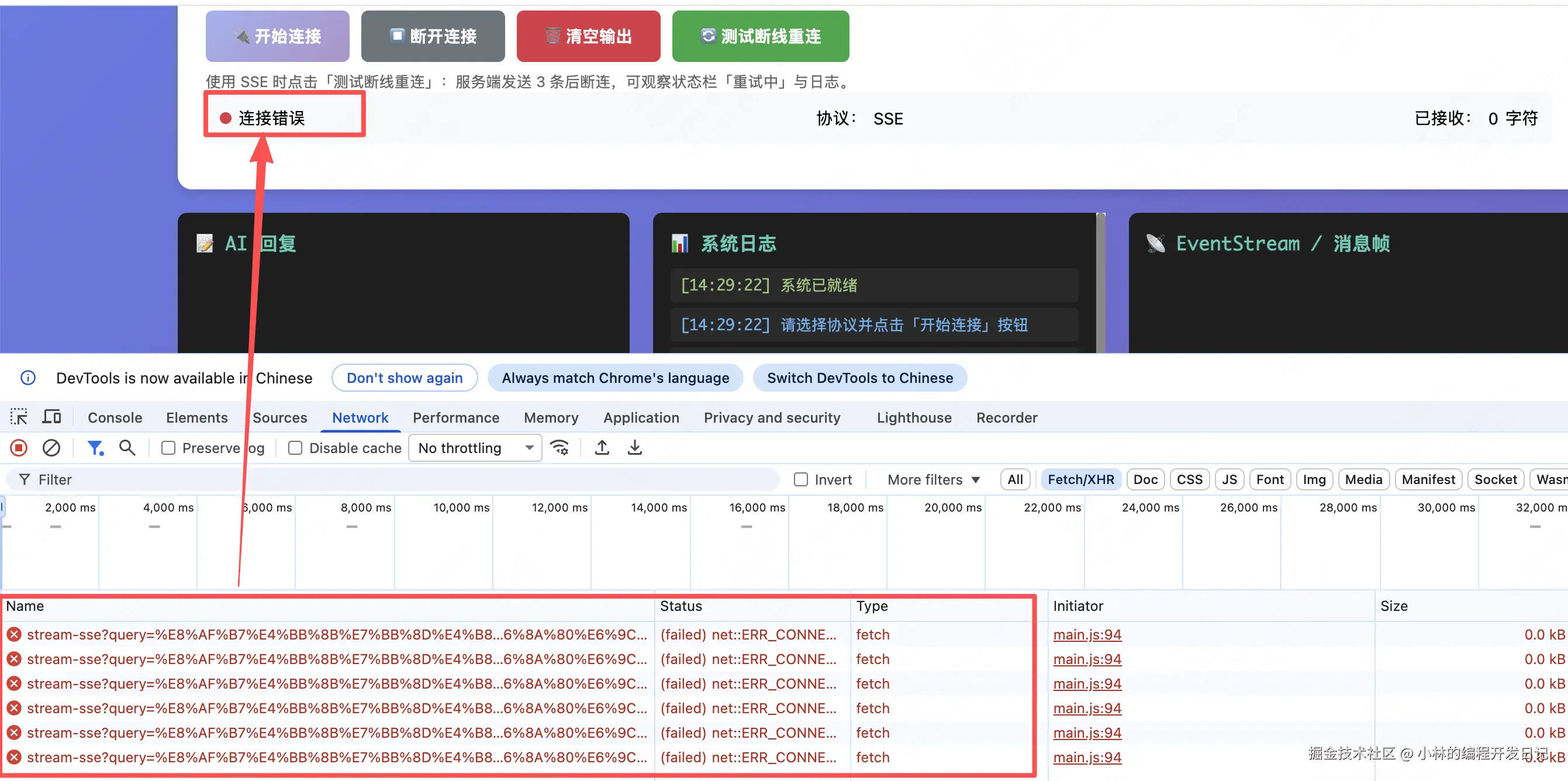Viewport: 1568px width, 781px height.
Task: Open the No throttling dropdown
Action: tap(475, 447)
